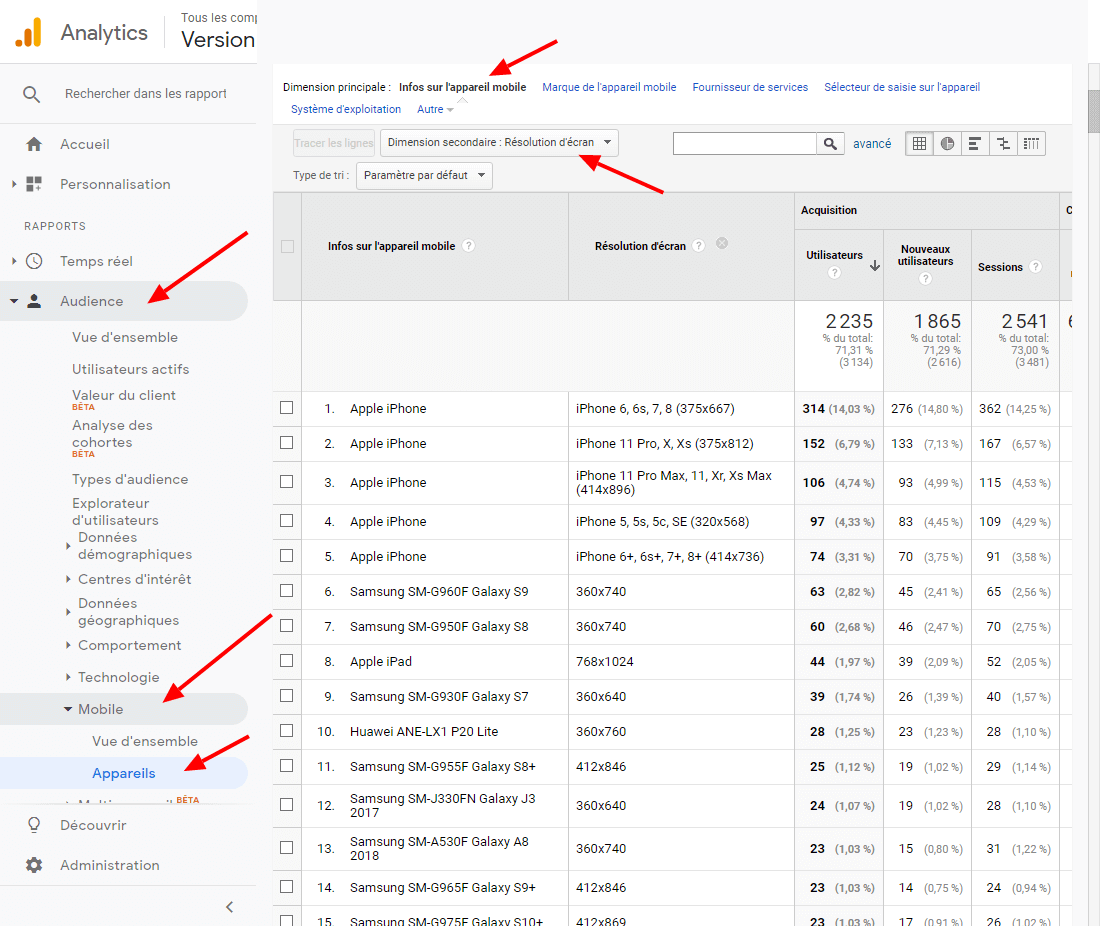Focus the table search input field
This screenshot has height=926, width=1100.
click(x=745, y=144)
